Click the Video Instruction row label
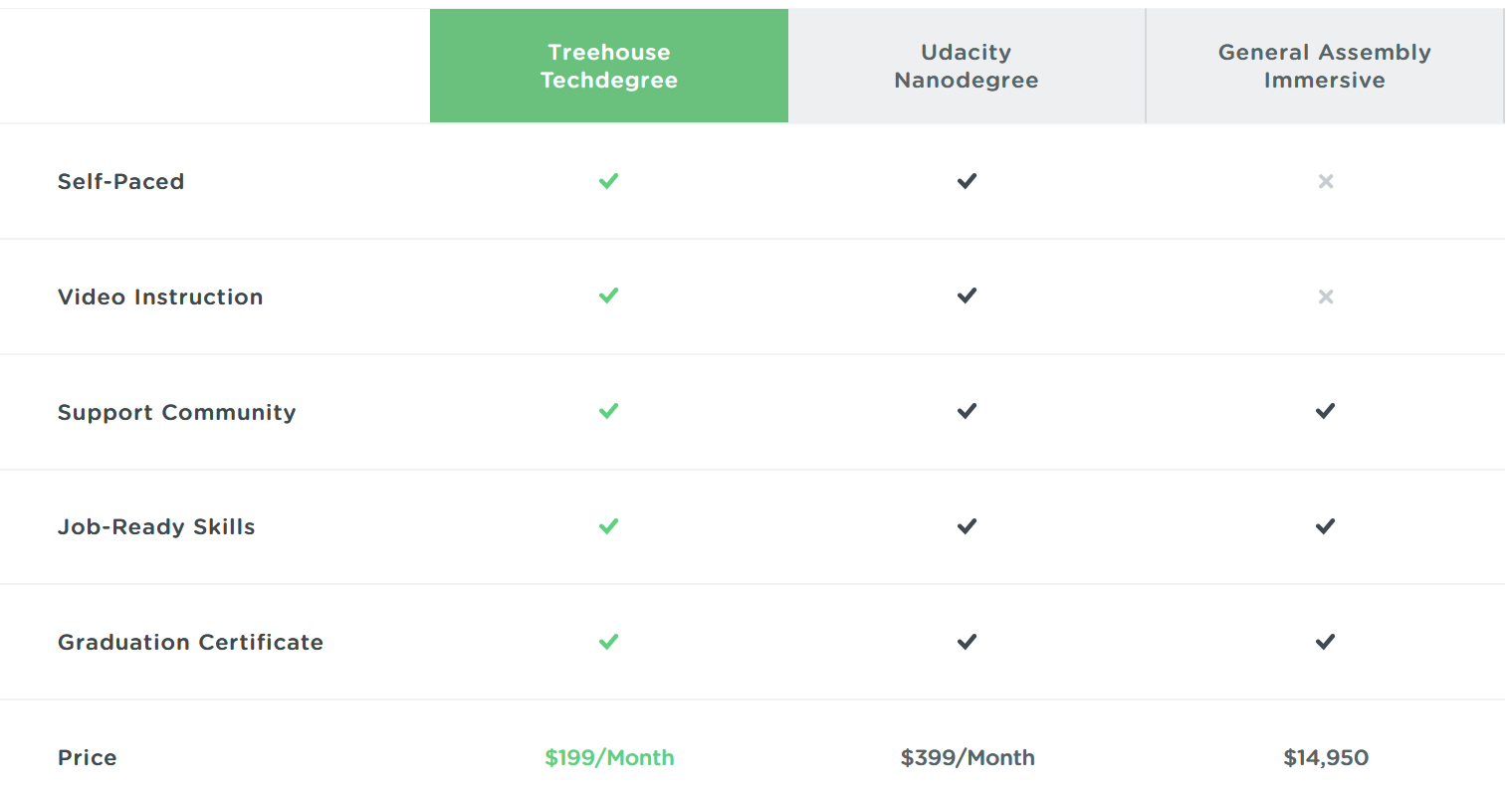The image size is (1512, 793). [x=160, y=297]
